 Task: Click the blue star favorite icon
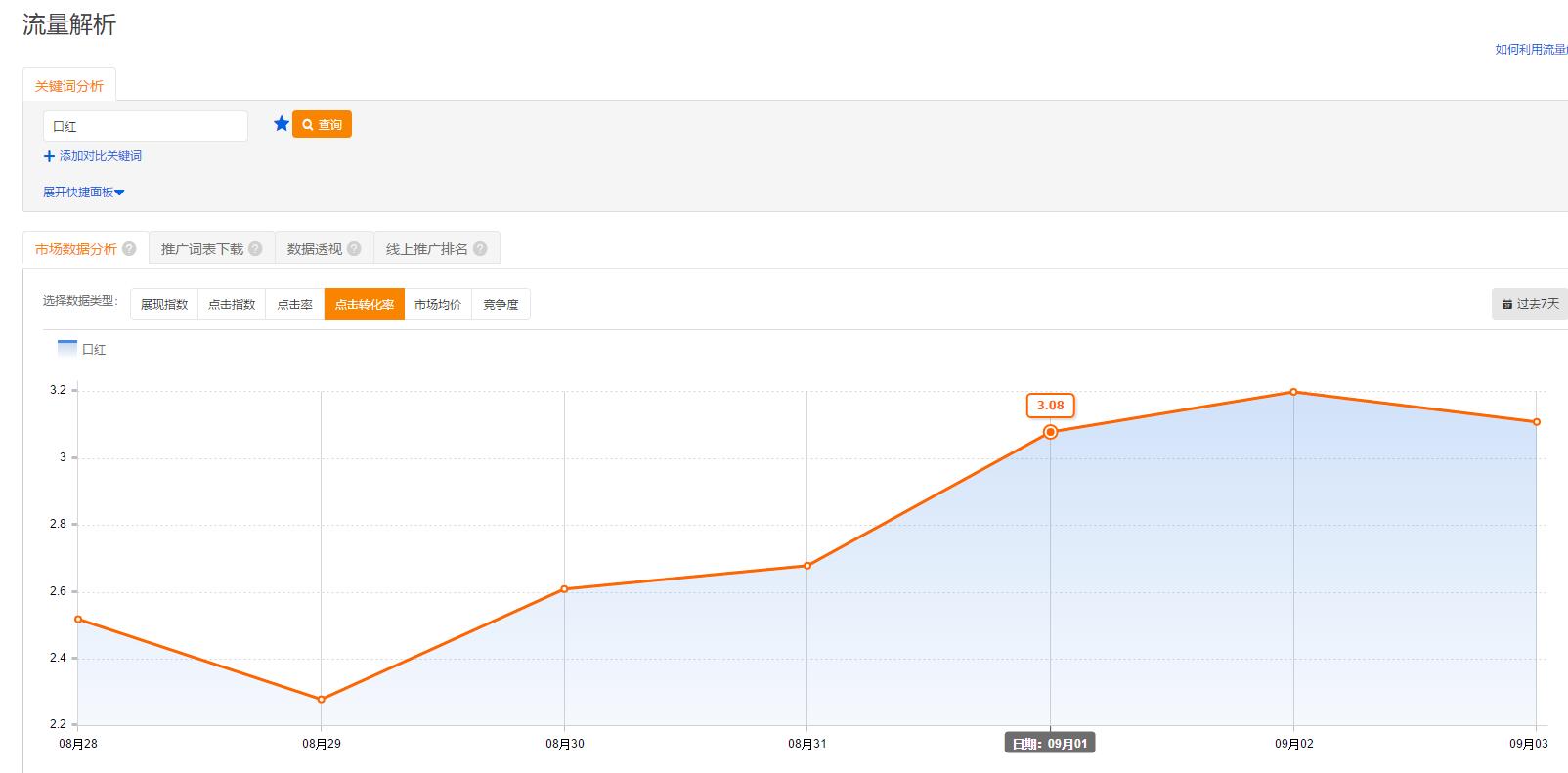[x=282, y=124]
